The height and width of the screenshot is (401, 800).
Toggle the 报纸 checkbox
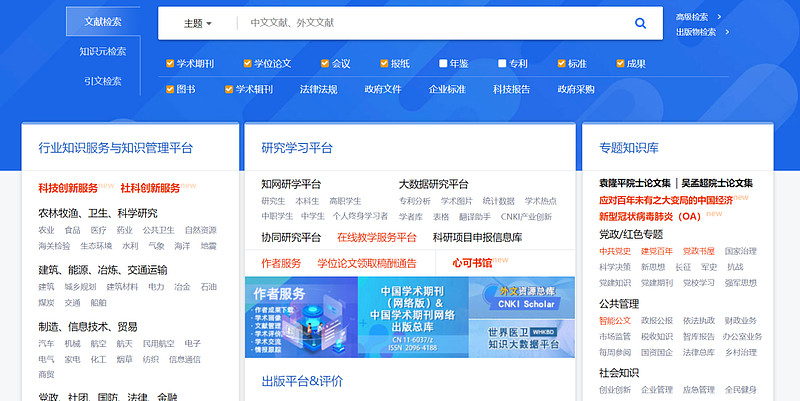[x=384, y=63]
